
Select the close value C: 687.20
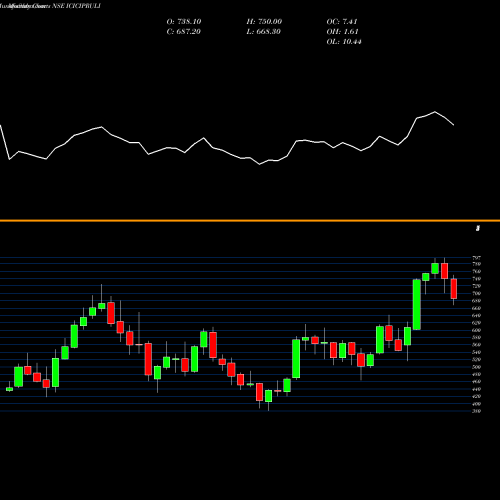pyautogui.click(x=183, y=32)
